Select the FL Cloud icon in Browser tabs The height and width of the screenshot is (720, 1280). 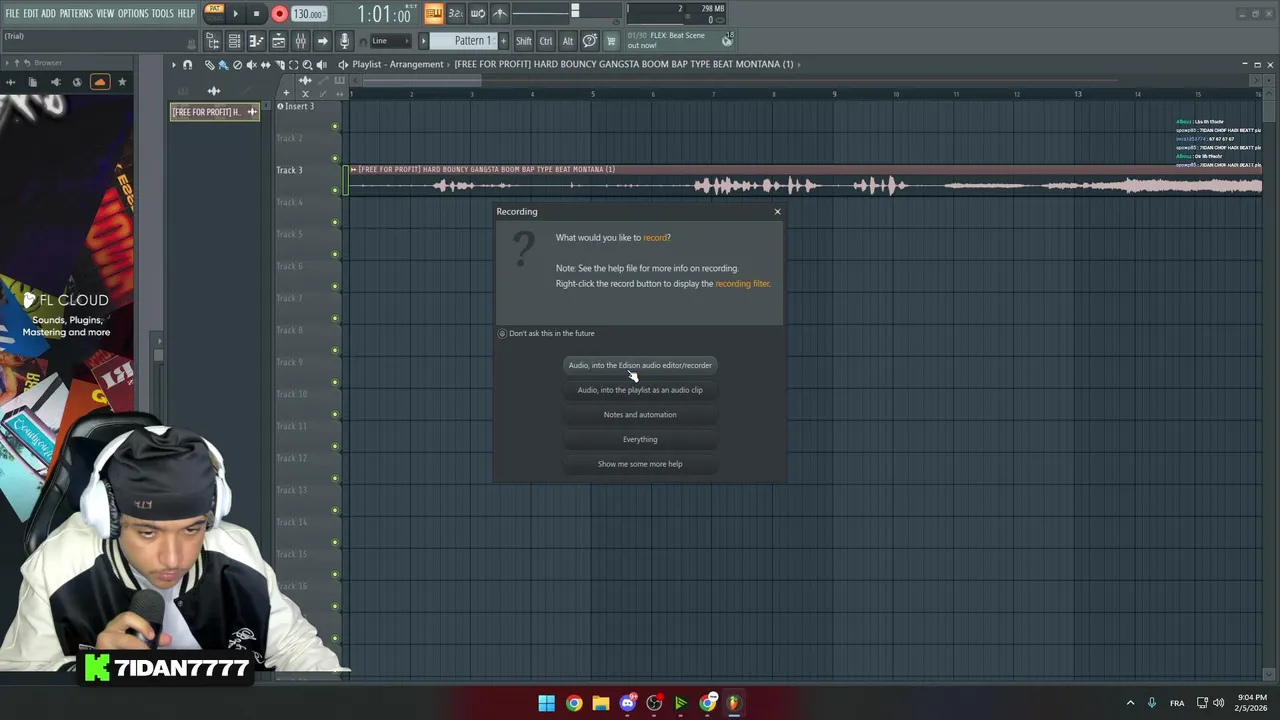pos(99,82)
